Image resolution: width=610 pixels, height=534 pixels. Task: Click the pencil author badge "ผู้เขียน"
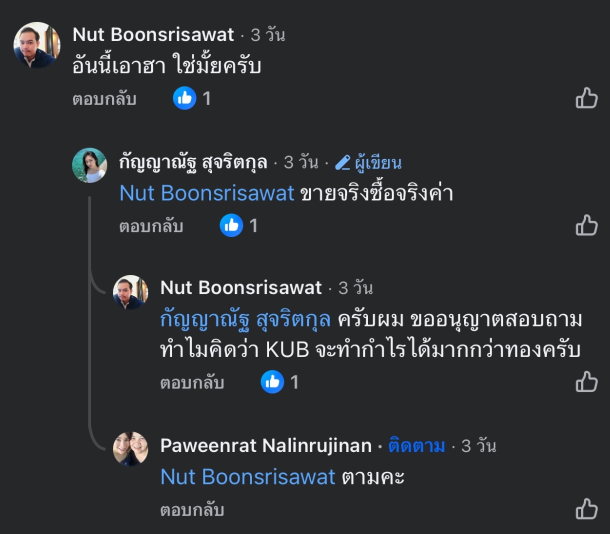click(x=368, y=162)
